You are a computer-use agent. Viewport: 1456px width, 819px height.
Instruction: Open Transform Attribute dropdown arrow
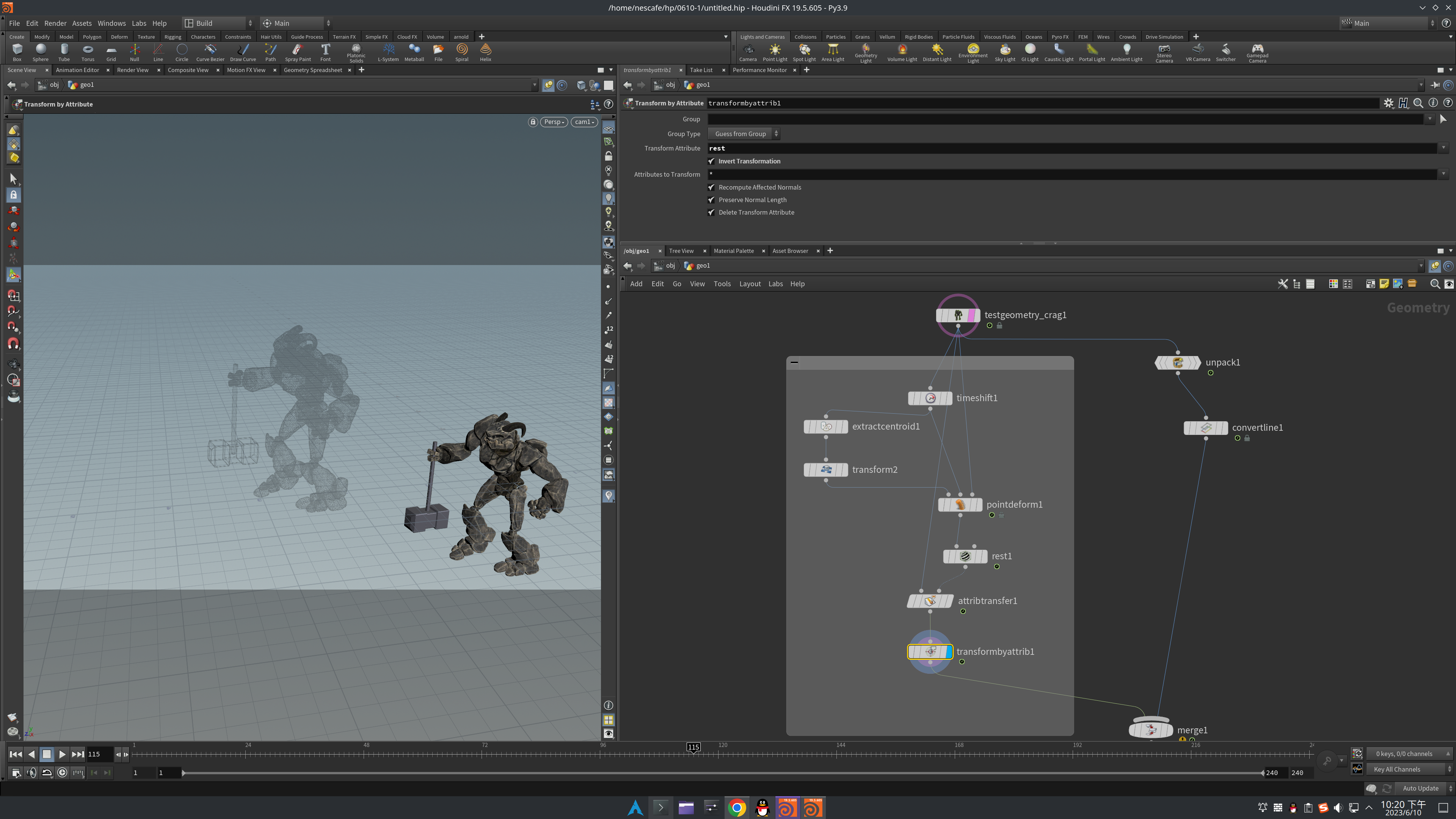click(x=1443, y=148)
